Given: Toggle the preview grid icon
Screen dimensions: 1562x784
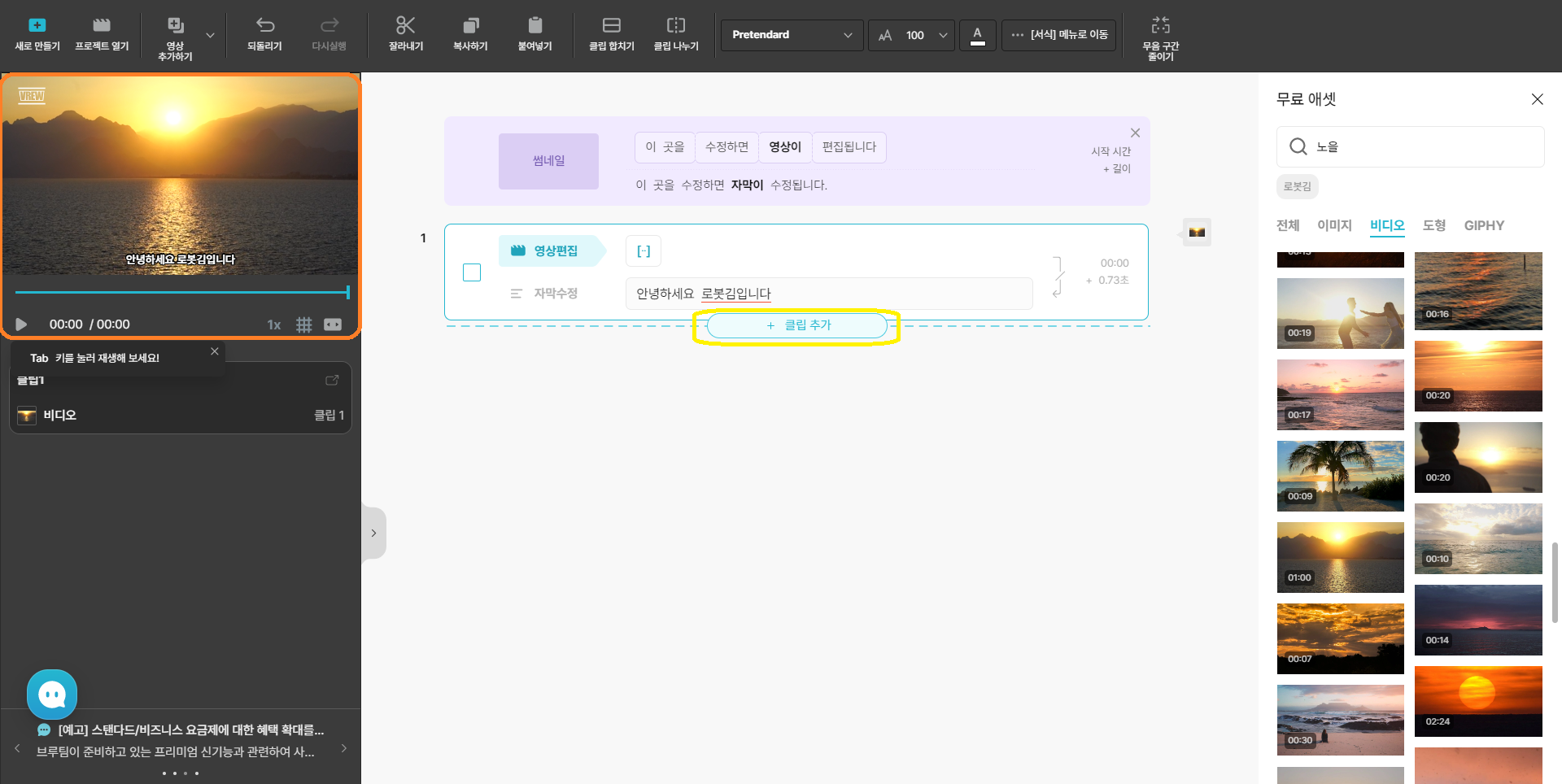Looking at the screenshot, I should [x=304, y=324].
